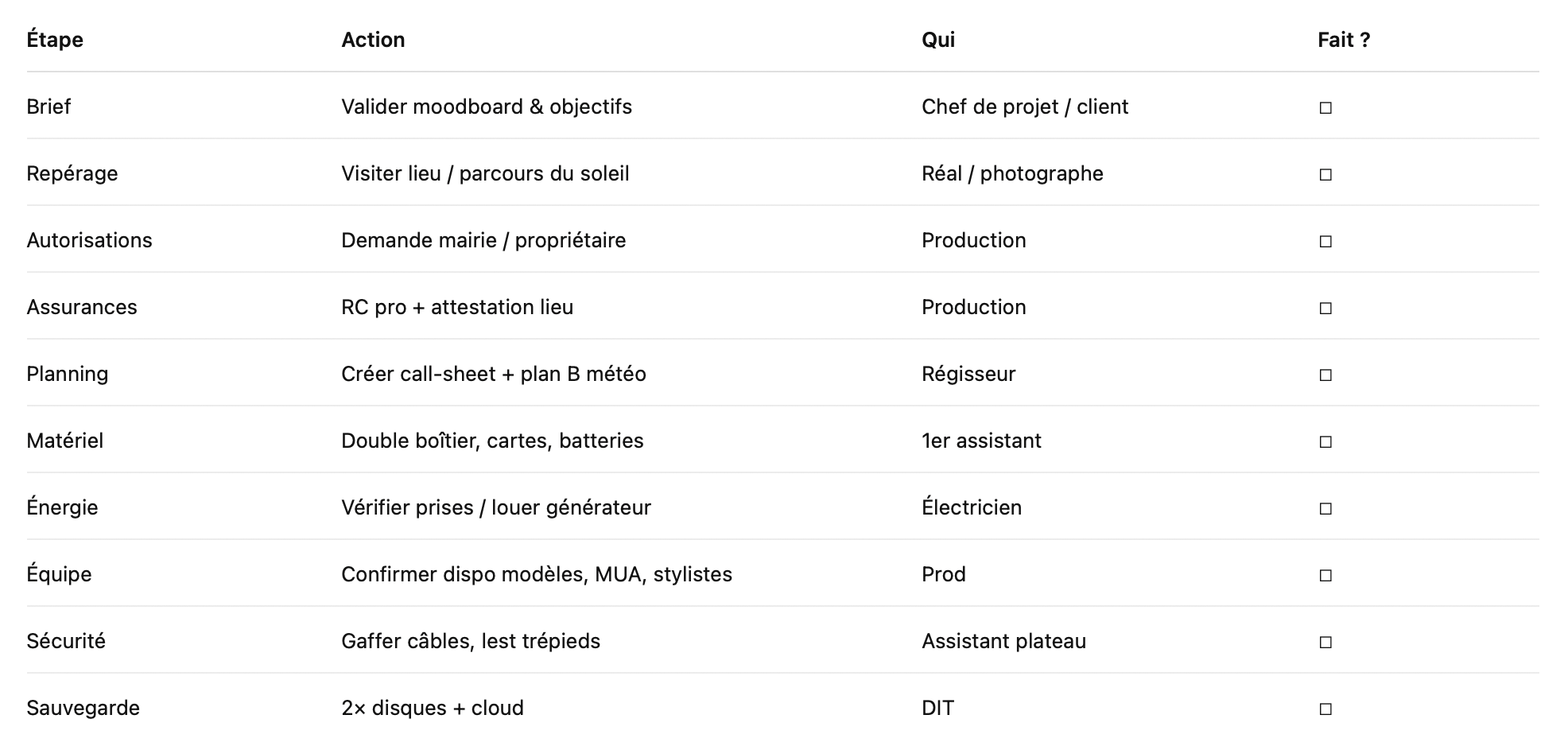
Task: Check the Sécurité row checkbox
Action: point(1325,642)
